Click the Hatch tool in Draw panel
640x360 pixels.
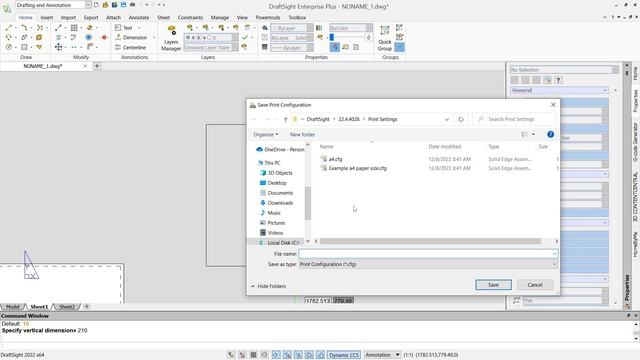point(24,47)
